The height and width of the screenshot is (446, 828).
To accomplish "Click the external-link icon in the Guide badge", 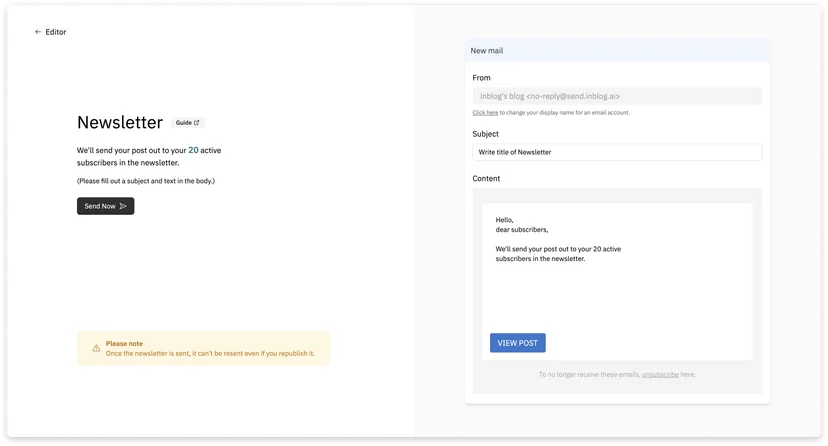I will coord(196,122).
